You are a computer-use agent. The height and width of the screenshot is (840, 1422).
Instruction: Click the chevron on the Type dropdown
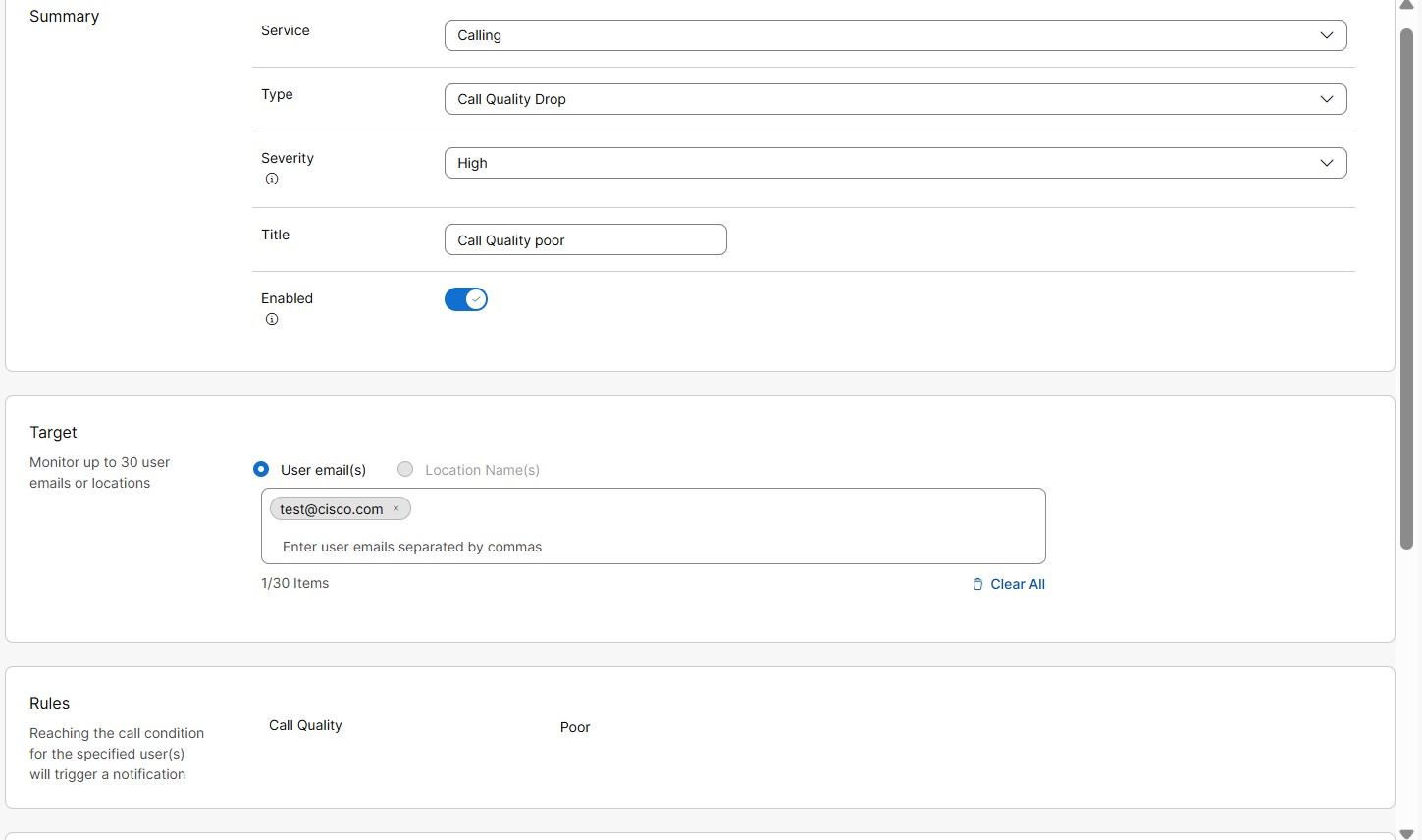click(x=1327, y=99)
